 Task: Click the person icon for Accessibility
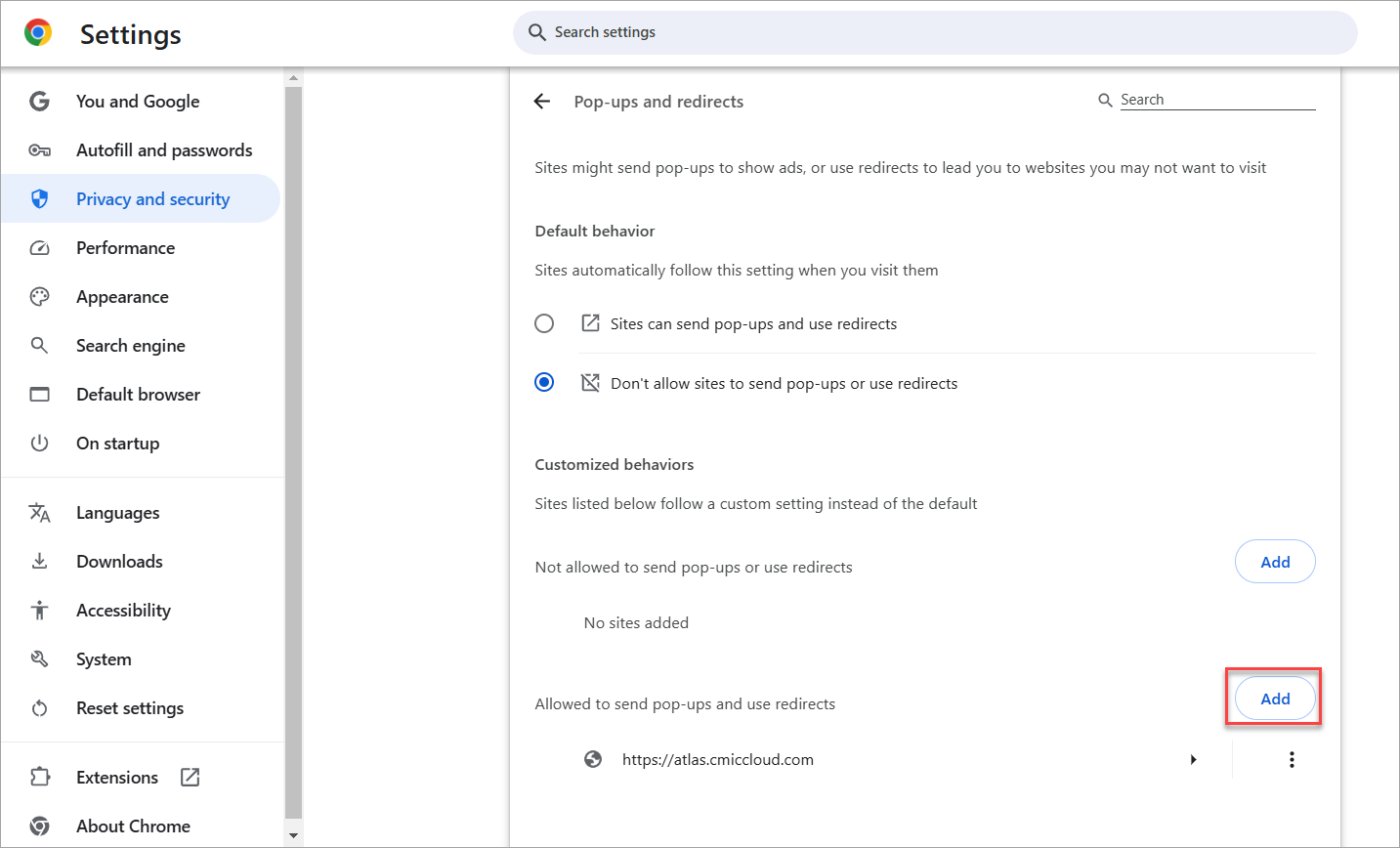coord(39,611)
